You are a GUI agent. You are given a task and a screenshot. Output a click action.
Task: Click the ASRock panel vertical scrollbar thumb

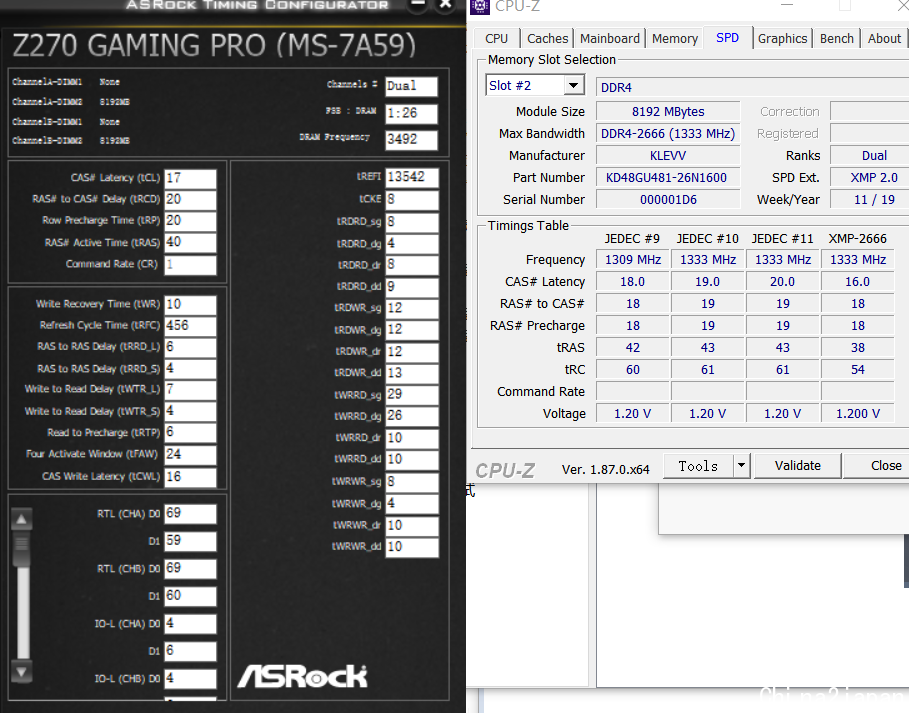point(21,550)
